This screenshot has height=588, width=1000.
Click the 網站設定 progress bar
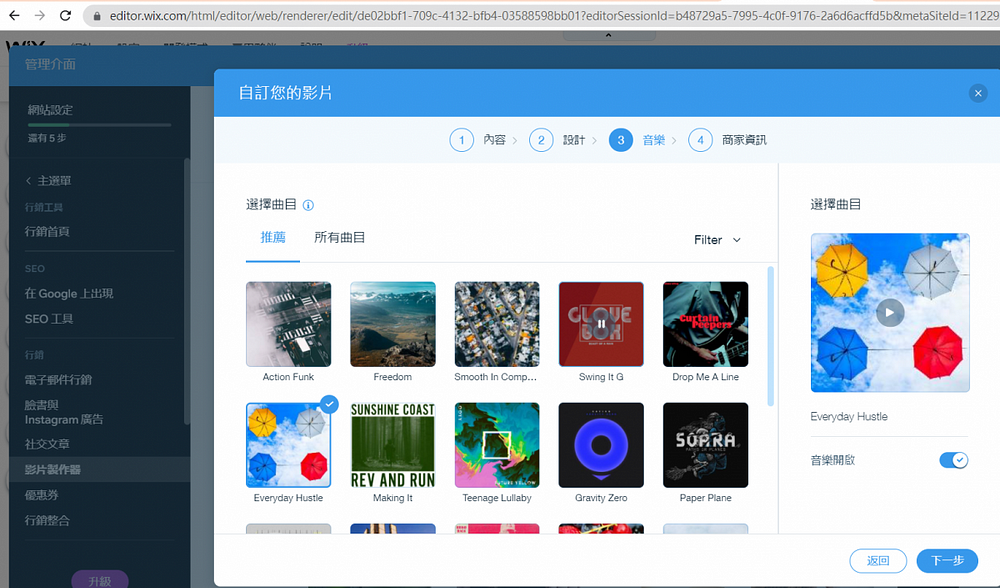(99, 125)
